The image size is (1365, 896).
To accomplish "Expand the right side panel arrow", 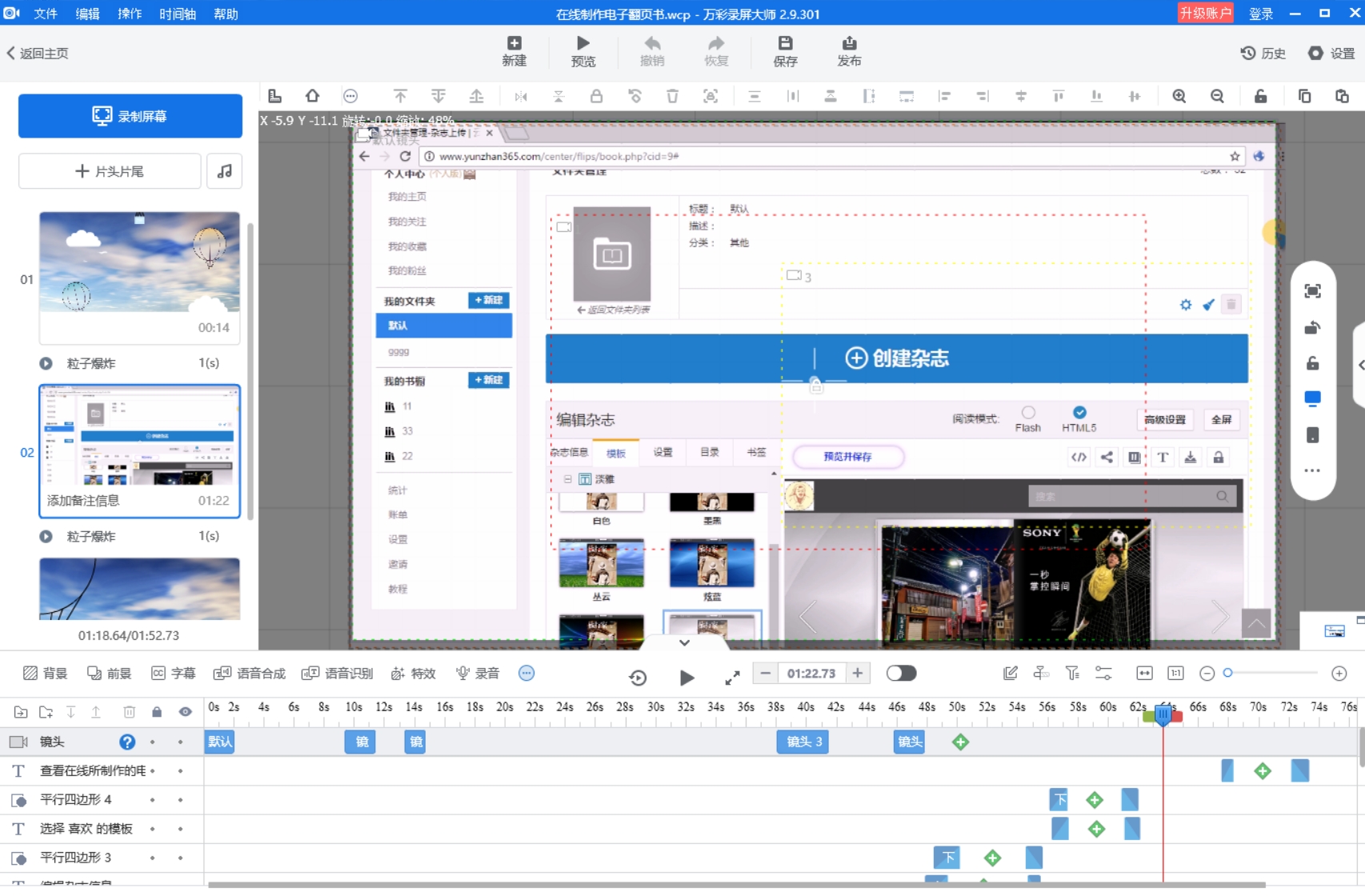I will [1359, 365].
